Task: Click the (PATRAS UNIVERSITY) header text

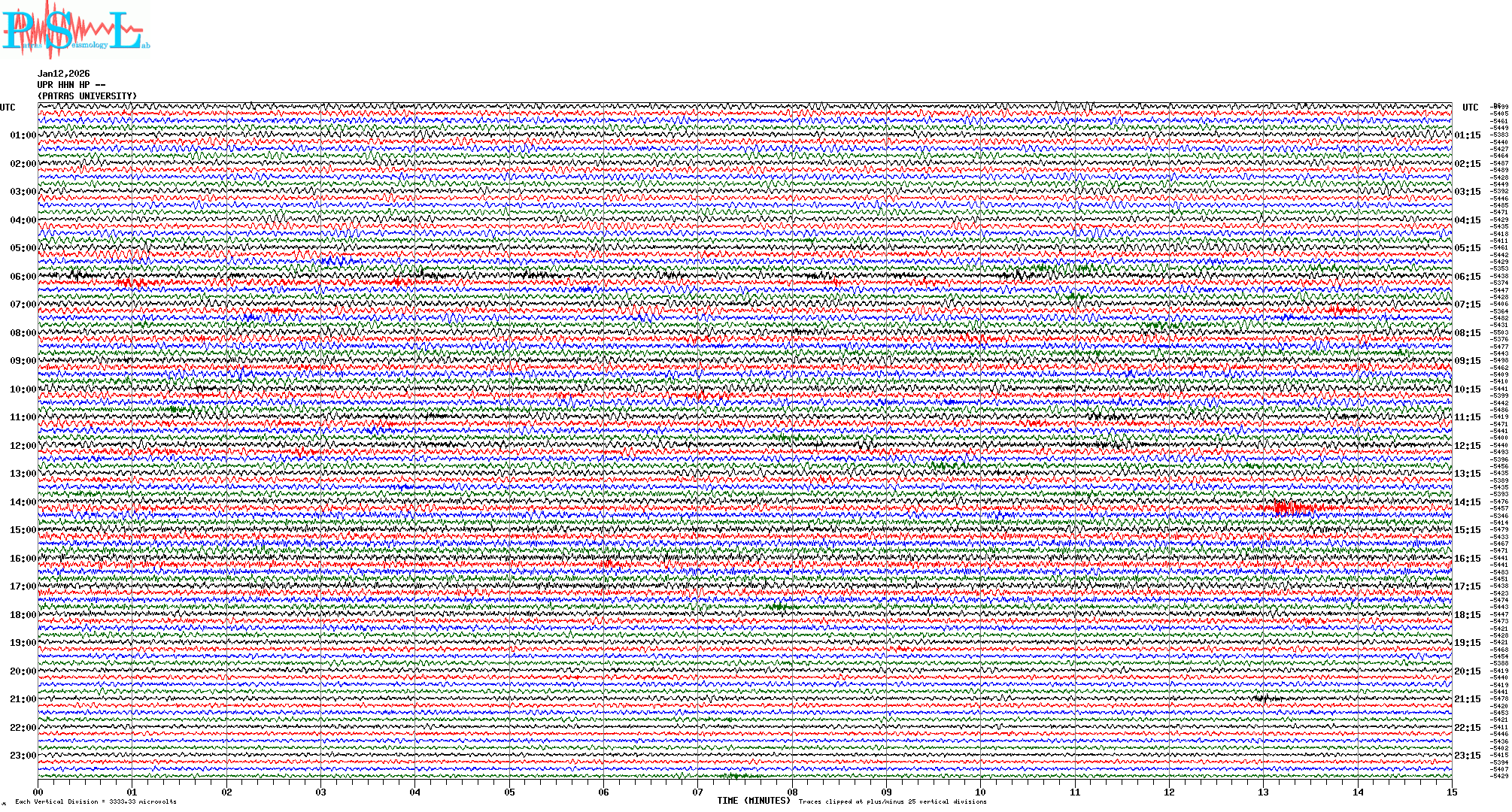Action: pyautogui.click(x=87, y=96)
